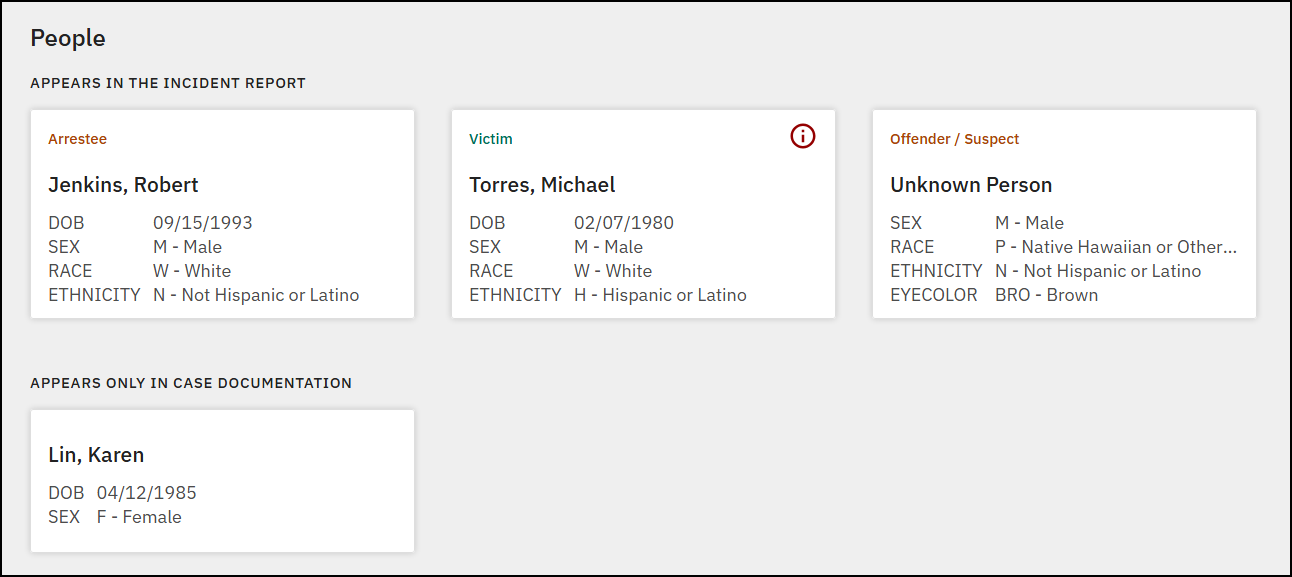
Task: Open the Lin, Karen person card
Action: click(222, 481)
